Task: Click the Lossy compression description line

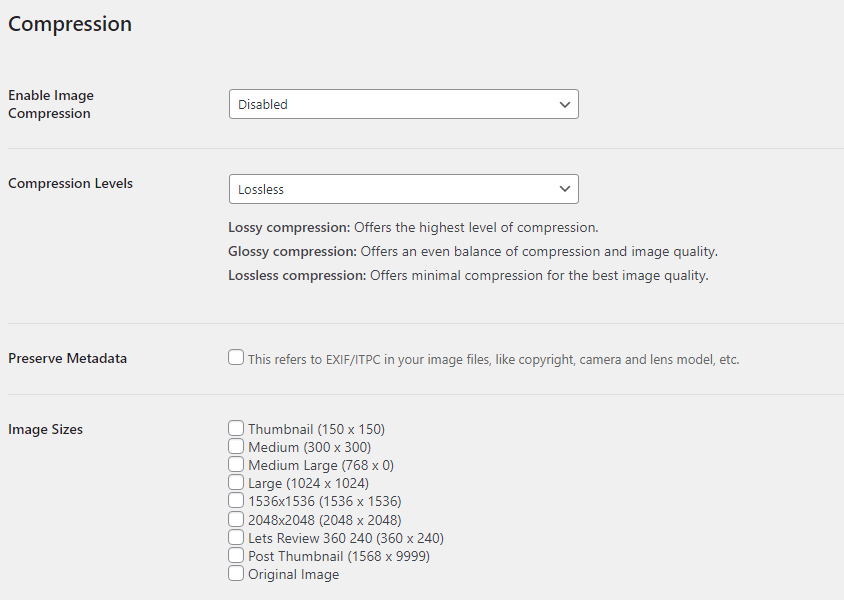Action: 413,227
